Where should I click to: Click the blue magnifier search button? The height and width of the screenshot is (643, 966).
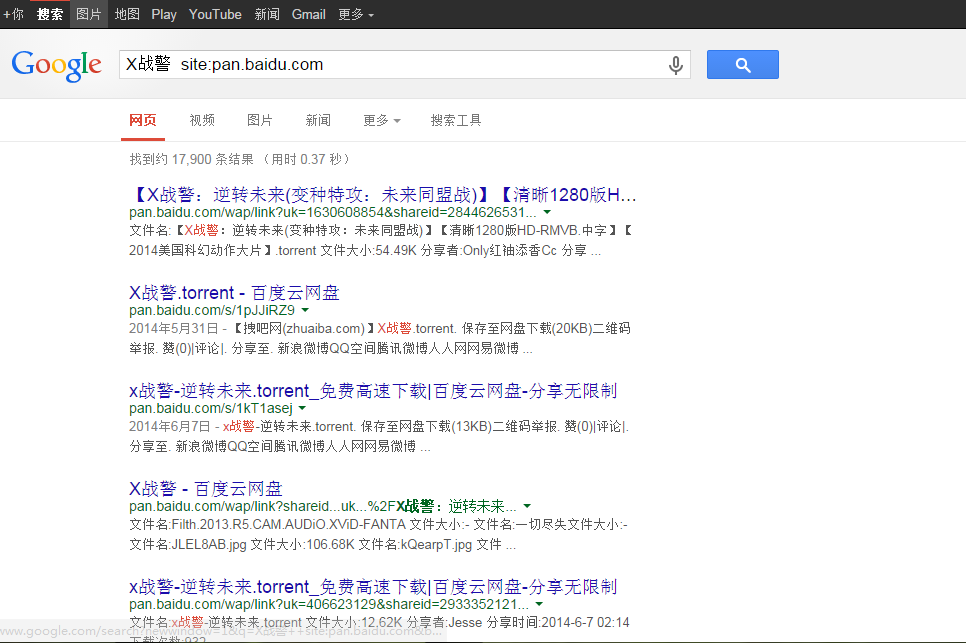coord(742,65)
